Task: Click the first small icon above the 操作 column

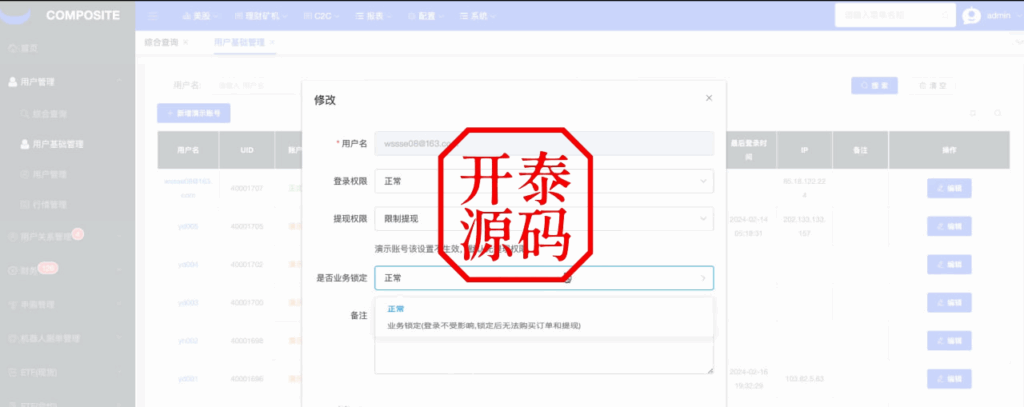Action: click(973, 113)
